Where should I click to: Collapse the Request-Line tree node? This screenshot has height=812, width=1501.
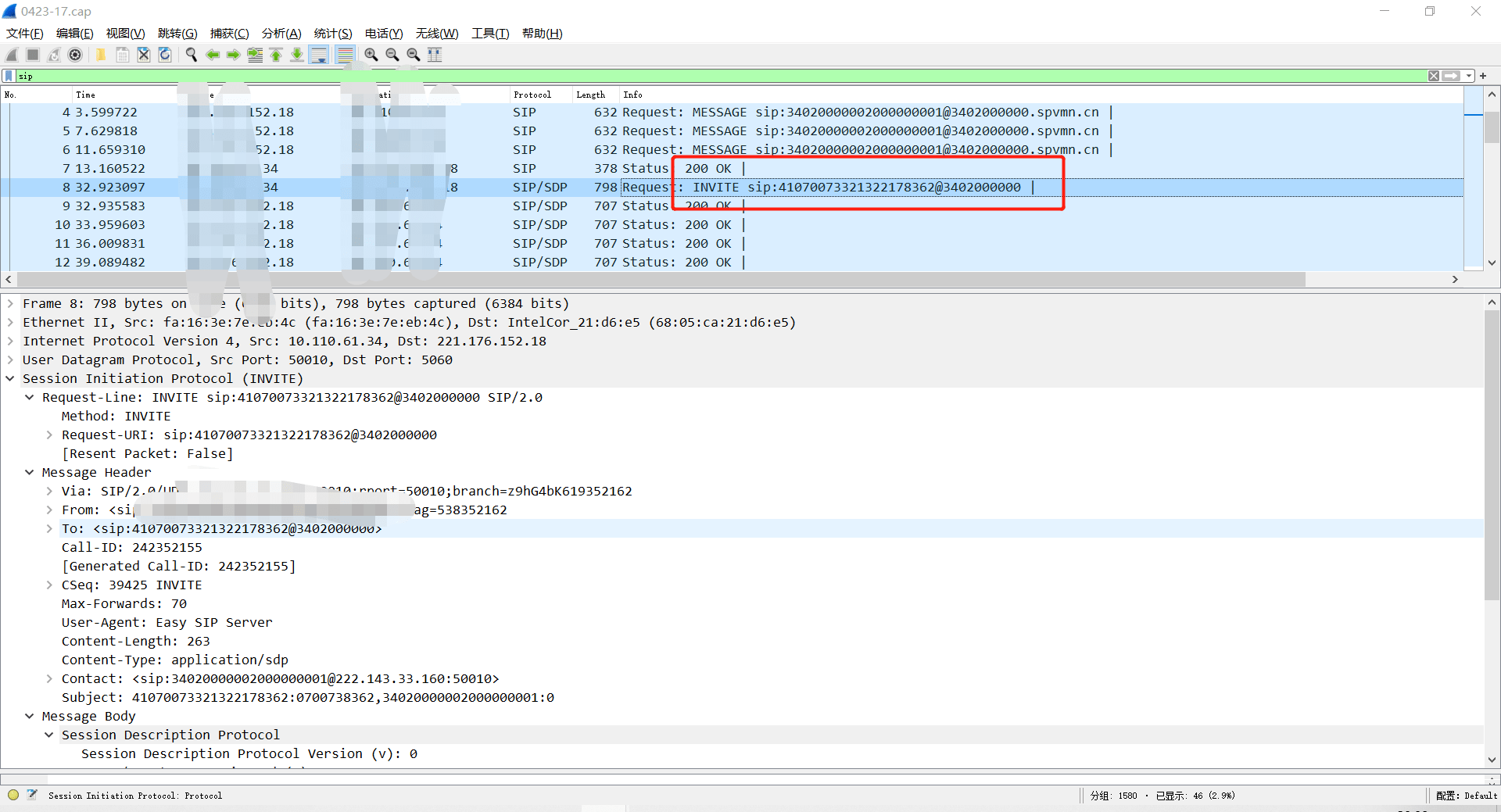tap(30, 397)
